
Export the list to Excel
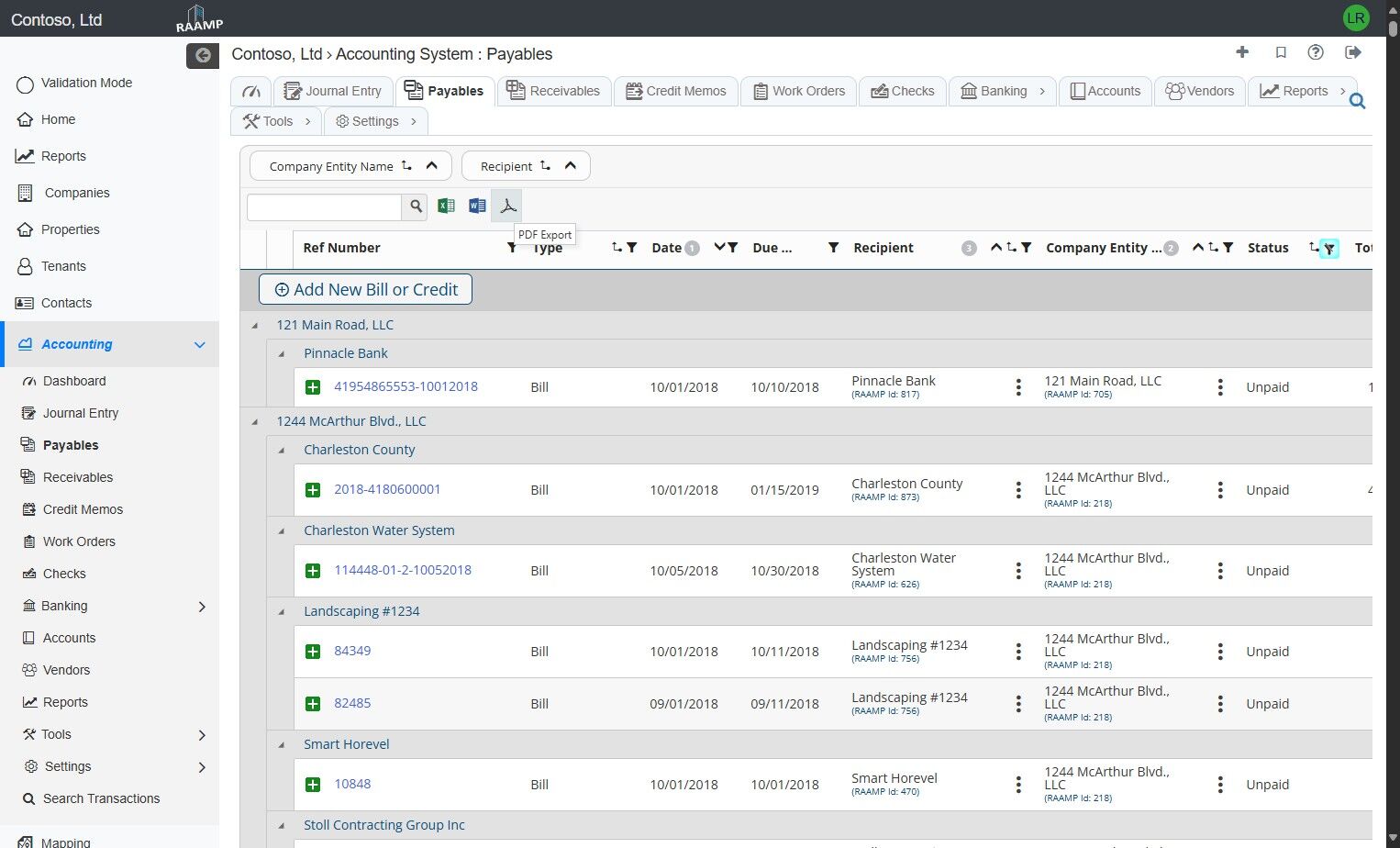[446, 206]
